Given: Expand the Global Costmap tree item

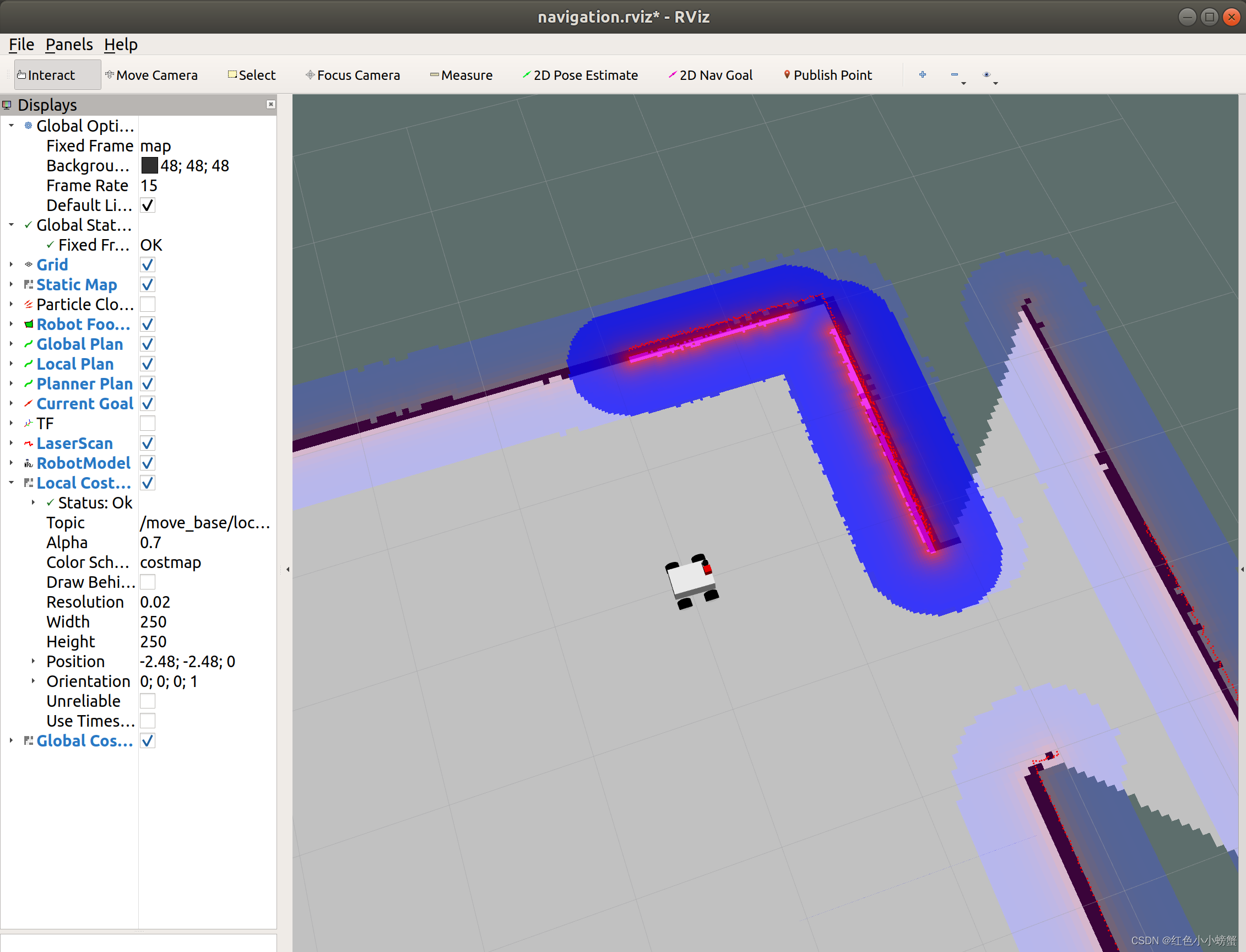Looking at the screenshot, I should click(12, 740).
